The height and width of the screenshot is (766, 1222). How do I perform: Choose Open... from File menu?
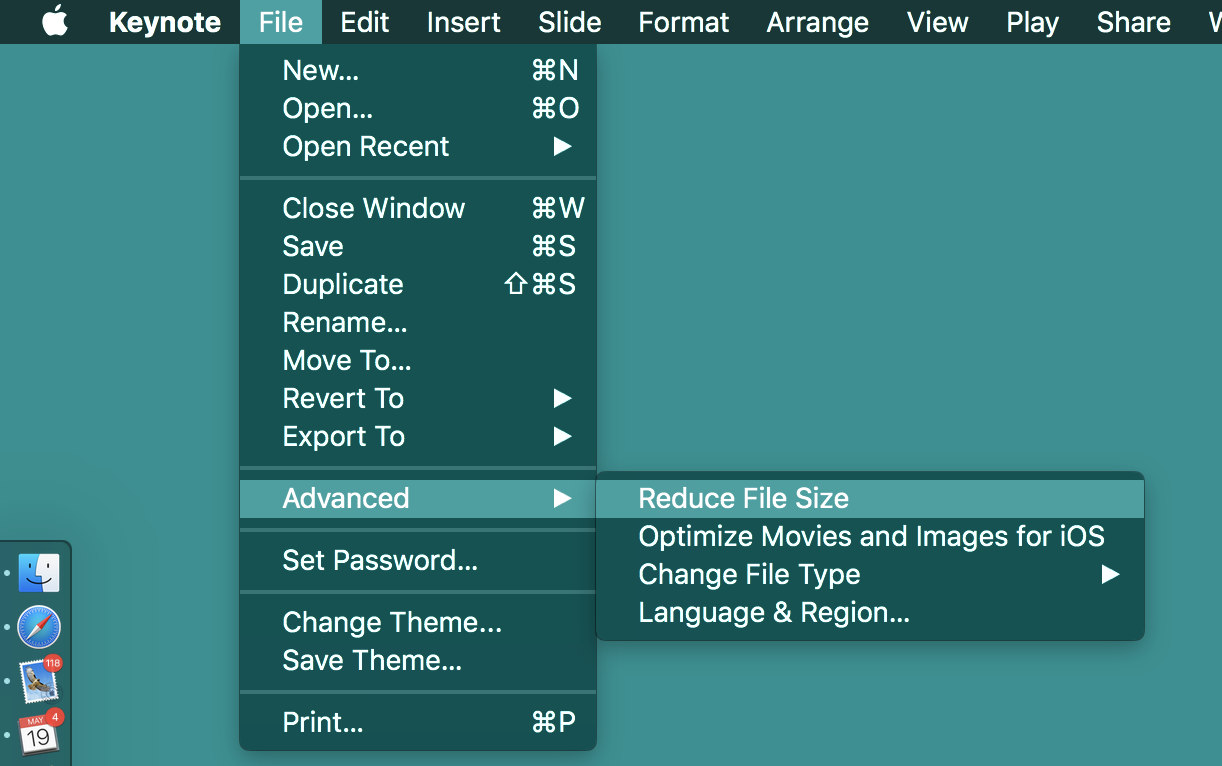[418, 108]
